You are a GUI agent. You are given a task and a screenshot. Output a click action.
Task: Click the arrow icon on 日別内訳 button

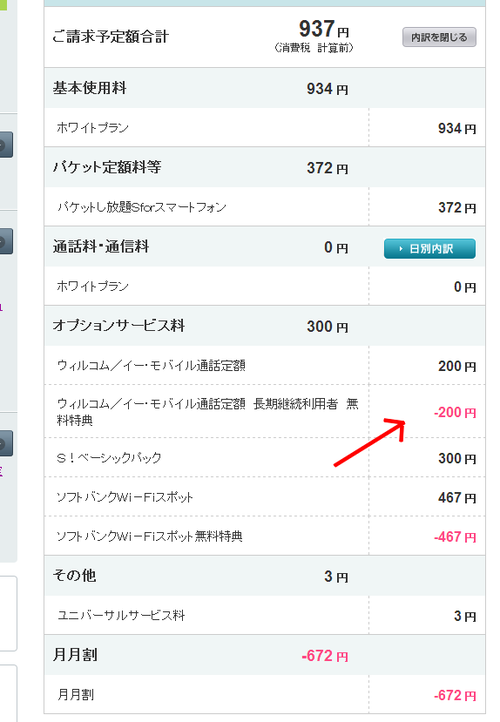pos(401,249)
